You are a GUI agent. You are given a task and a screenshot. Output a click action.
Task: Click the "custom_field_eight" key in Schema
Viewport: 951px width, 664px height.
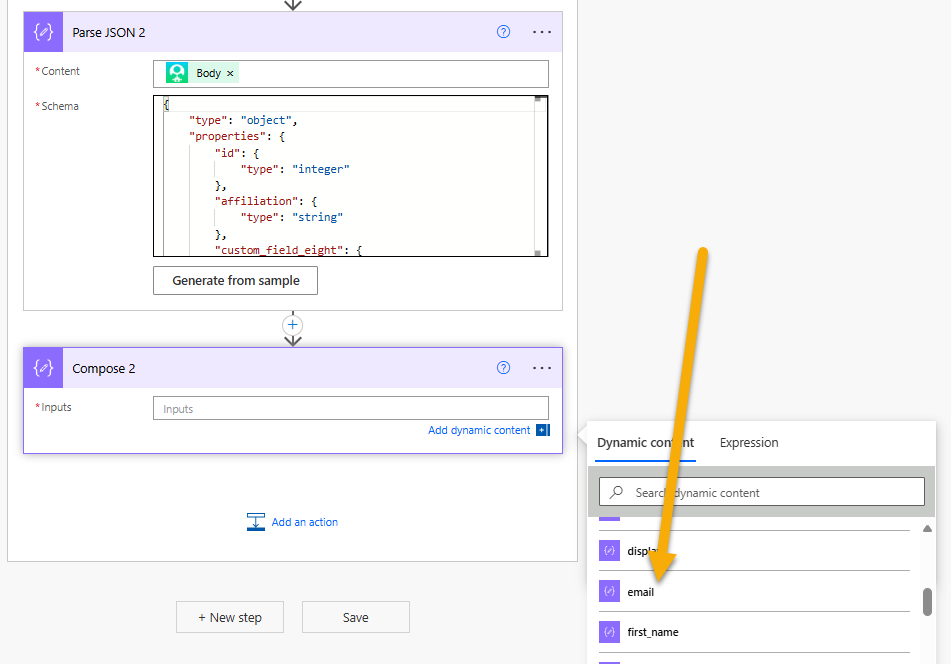(x=279, y=250)
